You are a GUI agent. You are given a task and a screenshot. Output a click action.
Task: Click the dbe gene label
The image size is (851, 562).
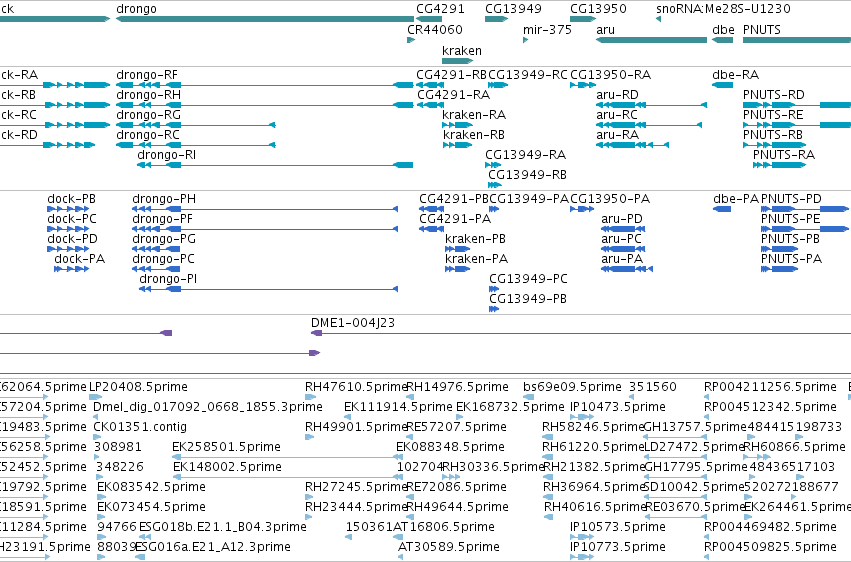click(x=723, y=30)
